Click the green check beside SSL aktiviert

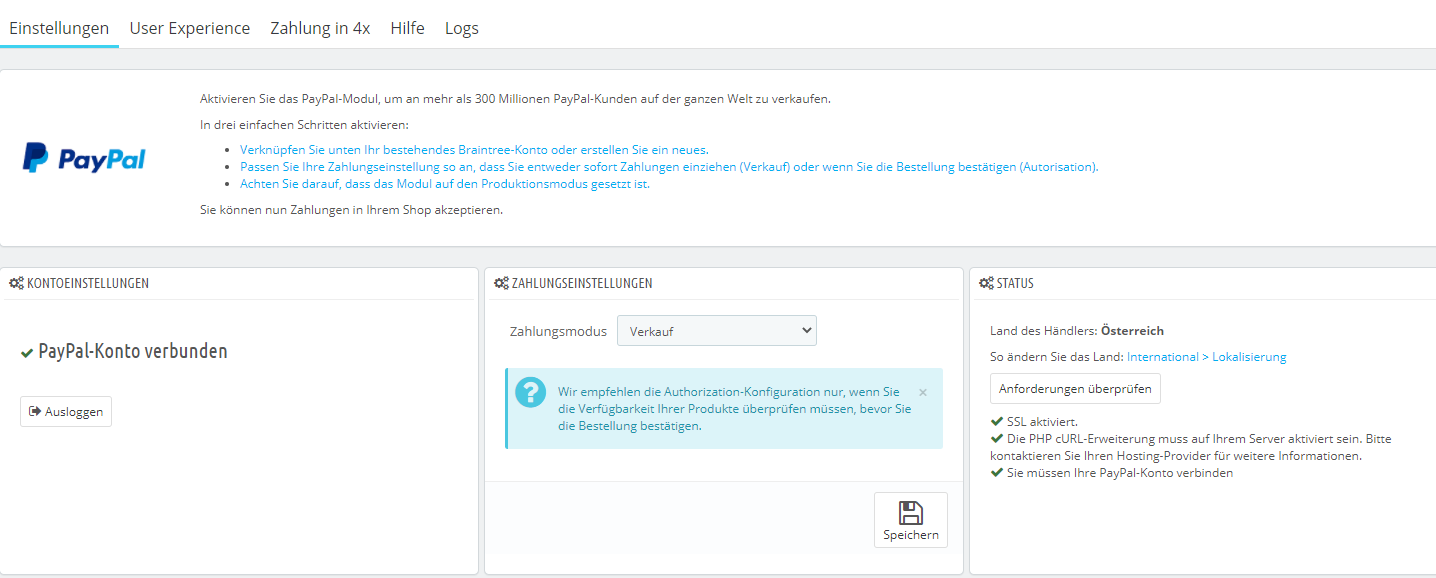(x=996, y=422)
